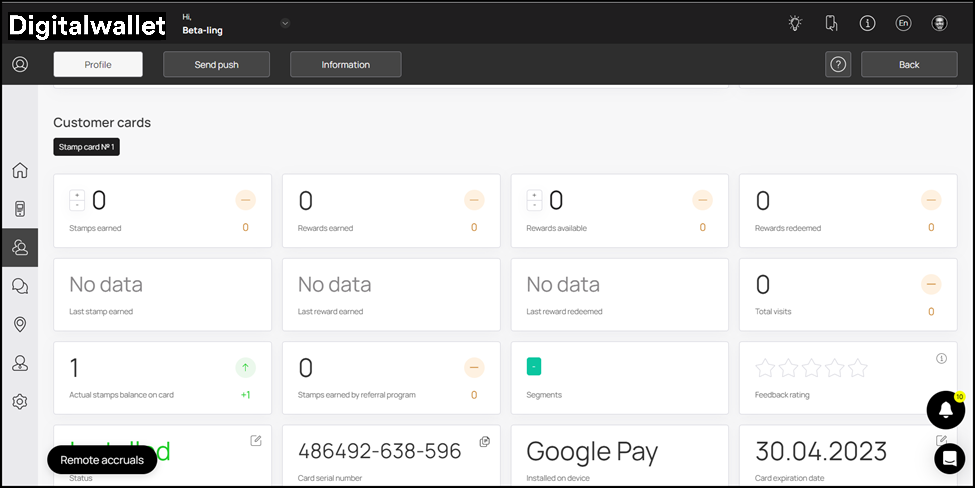Image resolution: width=975 pixels, height=488 pixels.
Task: Open the notifications bell
Action: (945, 409)
